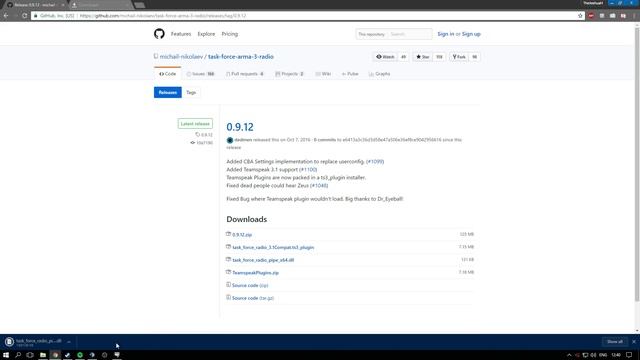This screenshot has height=360, width=640.
Task: Open task-force-arma-3-radio repository link
Action: click(x=241, y=57)
